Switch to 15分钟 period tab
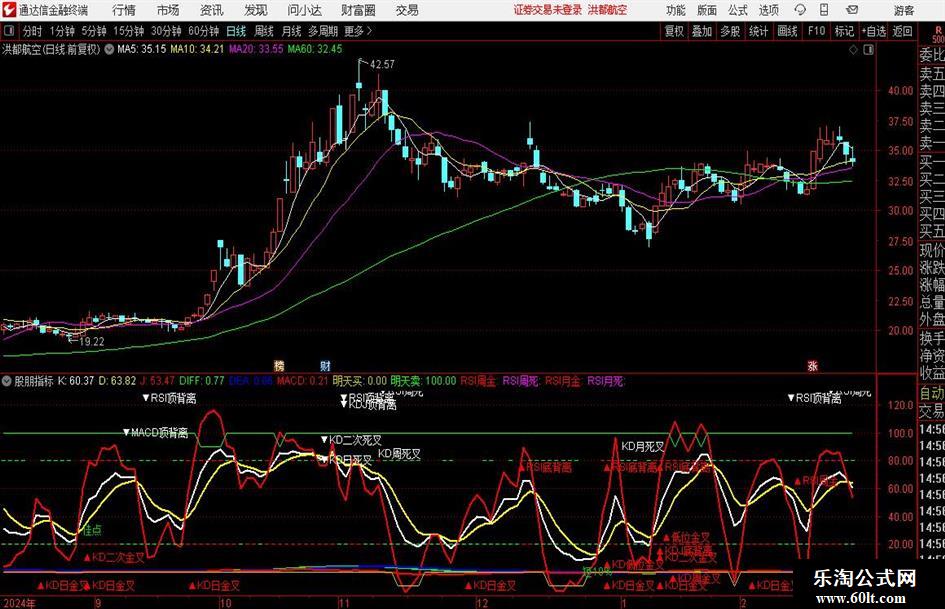The height and width of the screenshot is (609, 945). pyautogui.click(x=128, y=31)
